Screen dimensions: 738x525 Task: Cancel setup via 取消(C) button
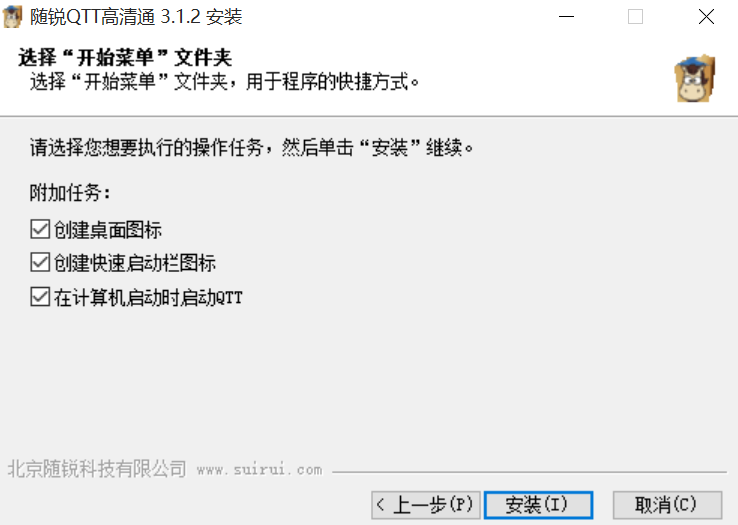667,505
